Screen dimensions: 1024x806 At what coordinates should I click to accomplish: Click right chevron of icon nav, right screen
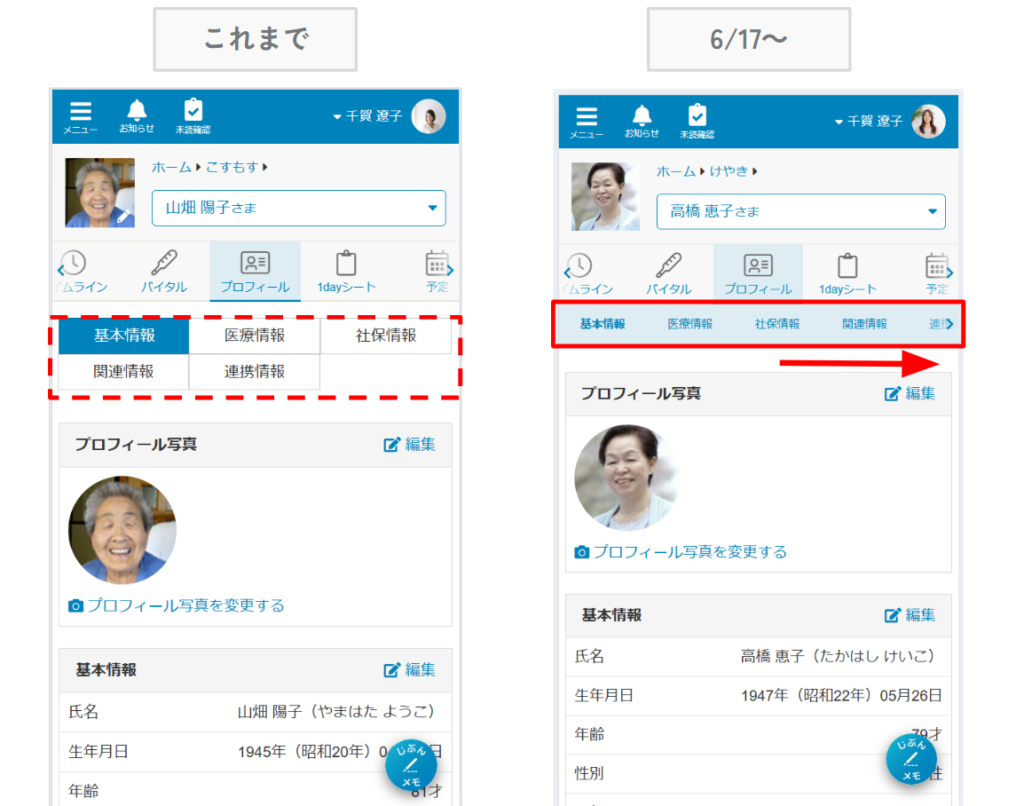[950, 273]
